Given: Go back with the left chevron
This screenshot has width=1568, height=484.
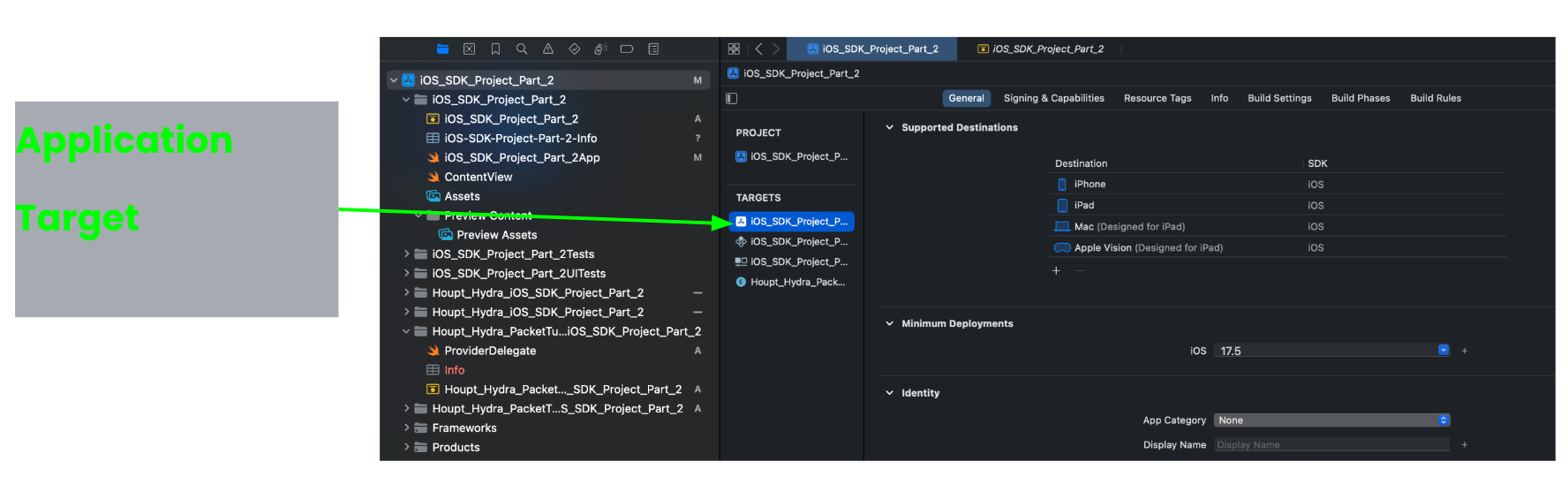Looking at the screenshot, I should tap(758, 49).
